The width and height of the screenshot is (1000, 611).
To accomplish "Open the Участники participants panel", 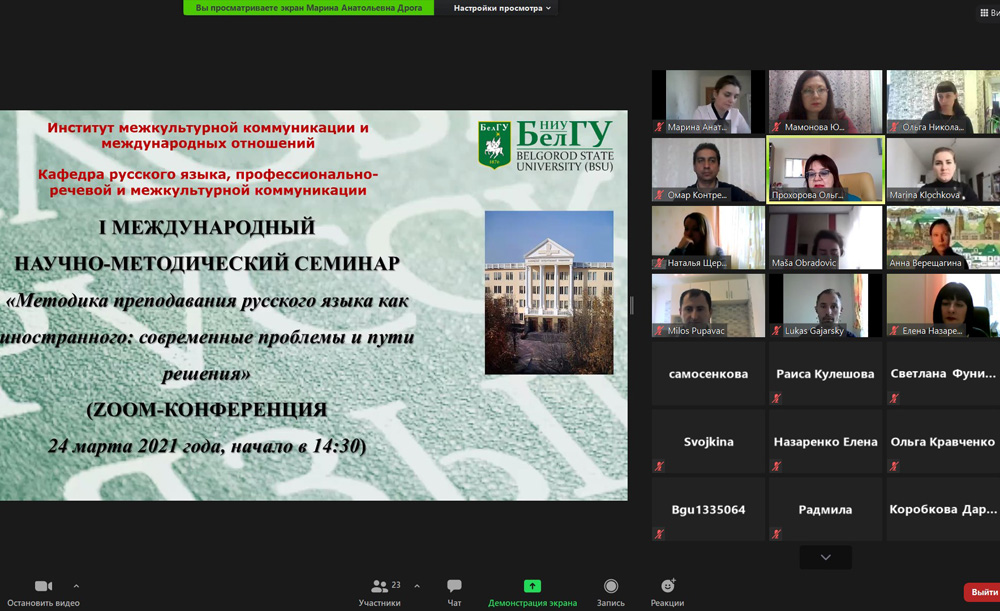I will pos(380,587).
